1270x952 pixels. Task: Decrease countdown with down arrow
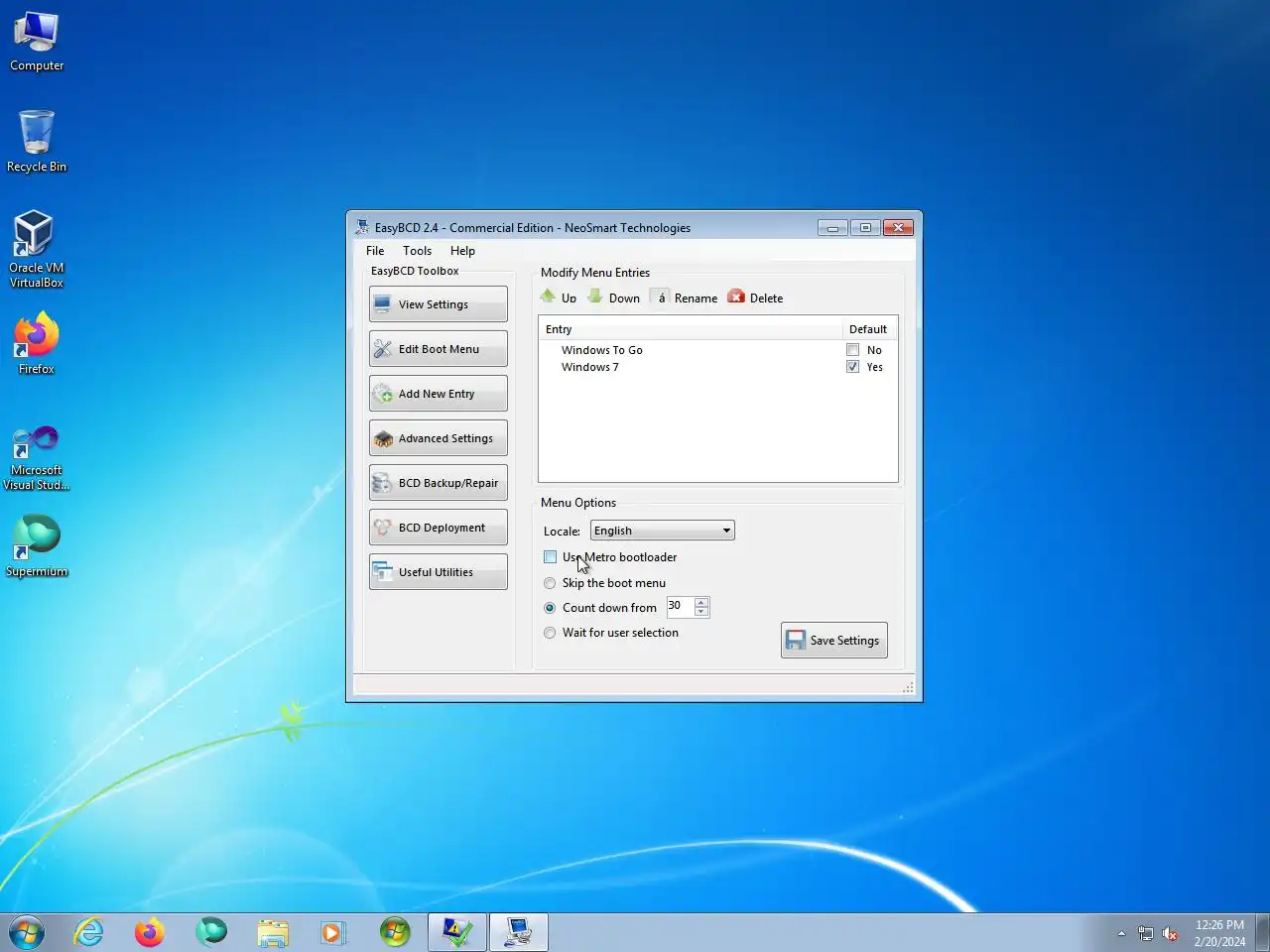click(x=701, y=611)
